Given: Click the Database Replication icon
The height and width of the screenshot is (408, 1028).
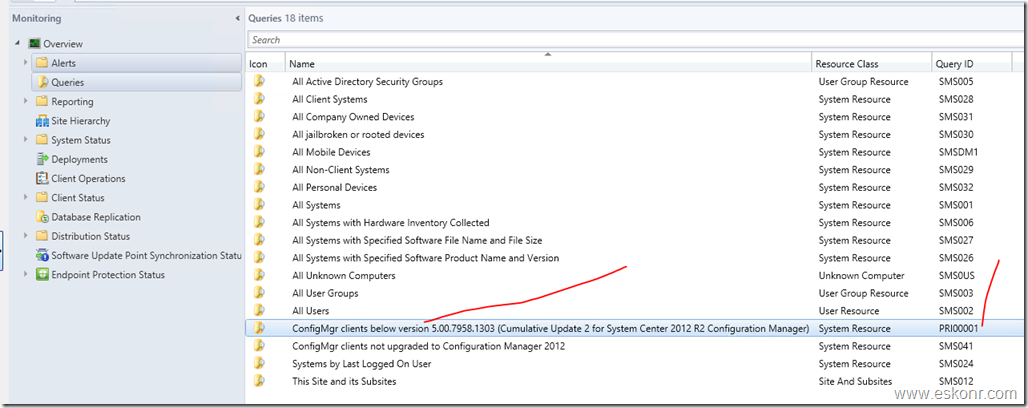Looking at the screenshot, I should 42,217.
